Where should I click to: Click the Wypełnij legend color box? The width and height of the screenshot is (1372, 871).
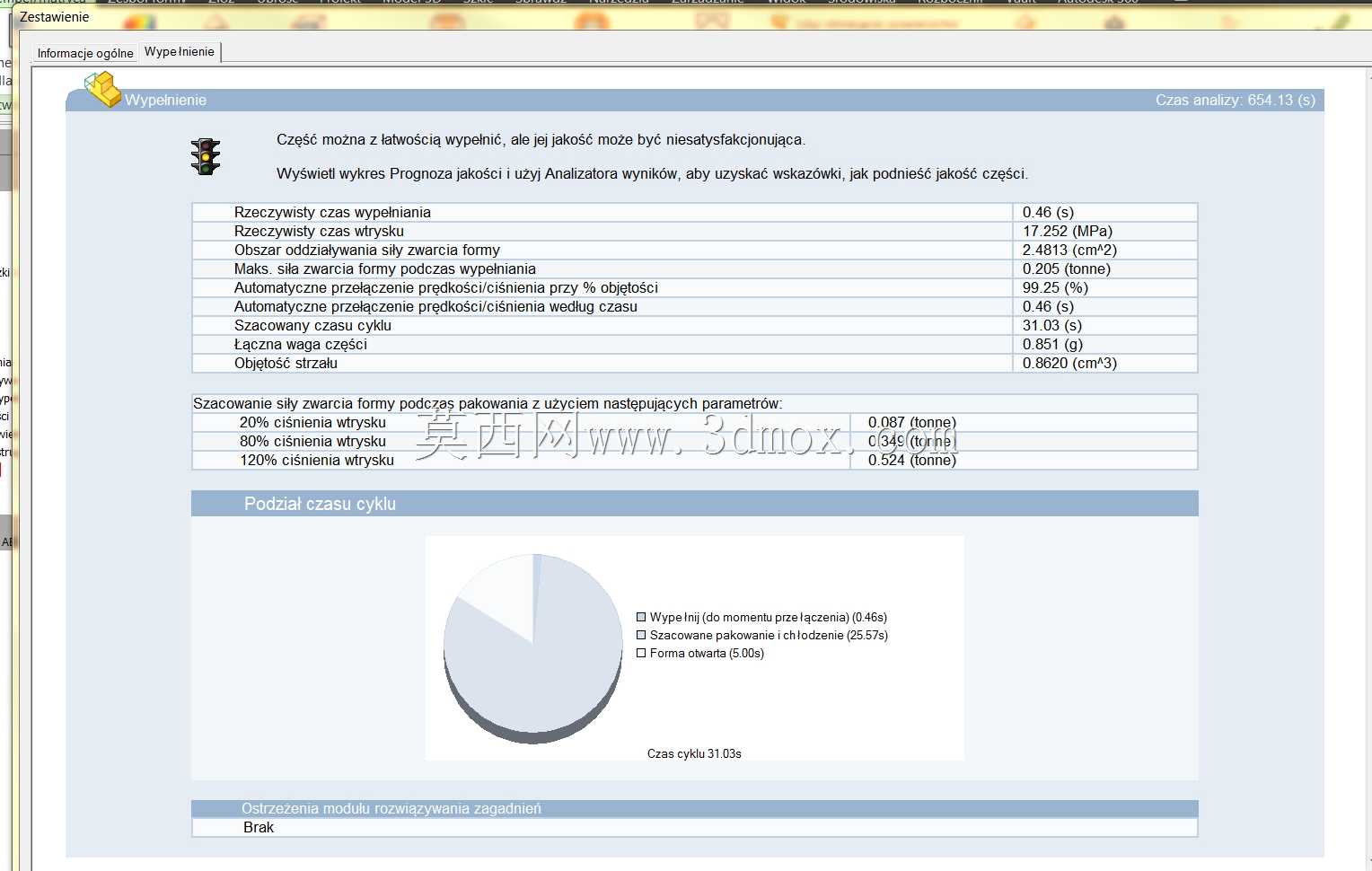click(x=641, y=617)
